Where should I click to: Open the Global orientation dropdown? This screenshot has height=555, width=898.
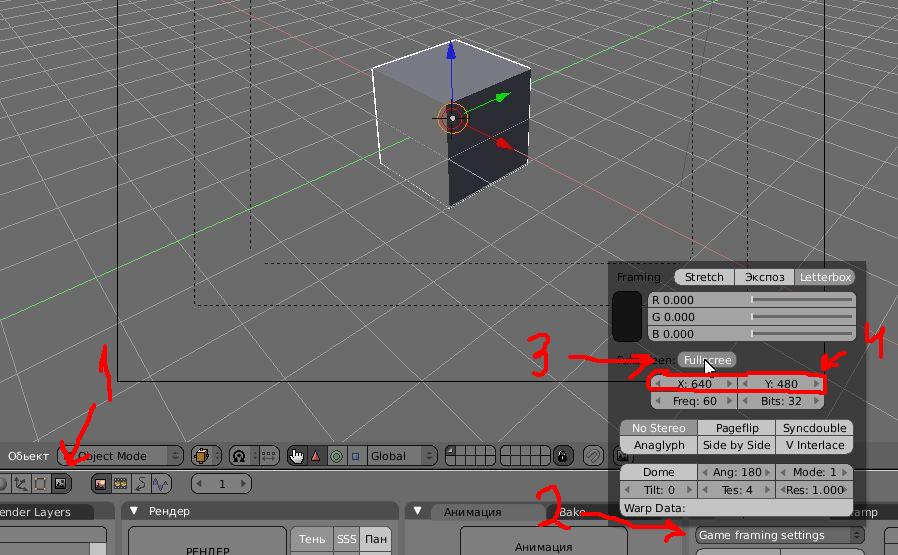click(402, 456)
